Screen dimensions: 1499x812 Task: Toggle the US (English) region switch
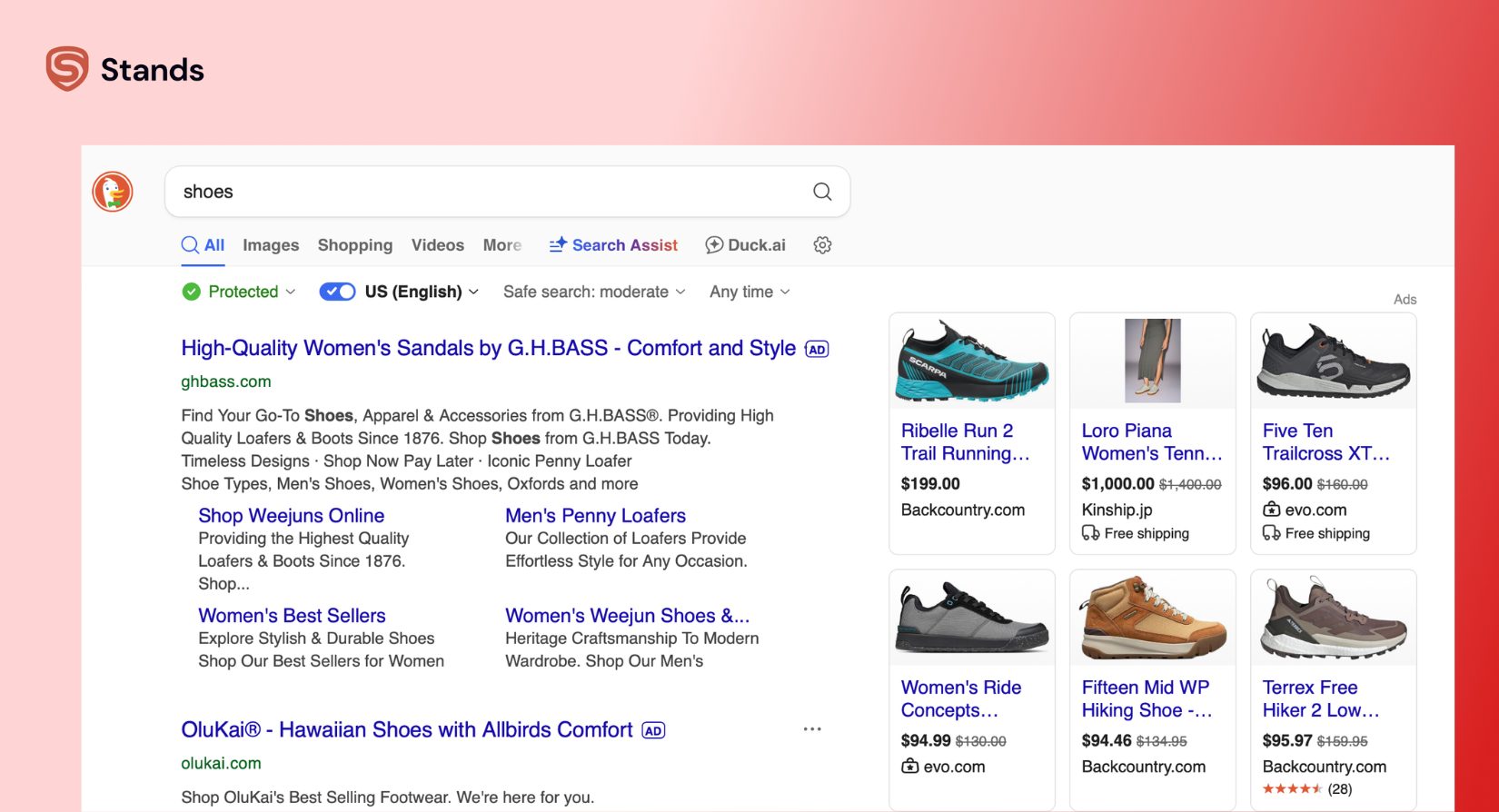[337, 292]
